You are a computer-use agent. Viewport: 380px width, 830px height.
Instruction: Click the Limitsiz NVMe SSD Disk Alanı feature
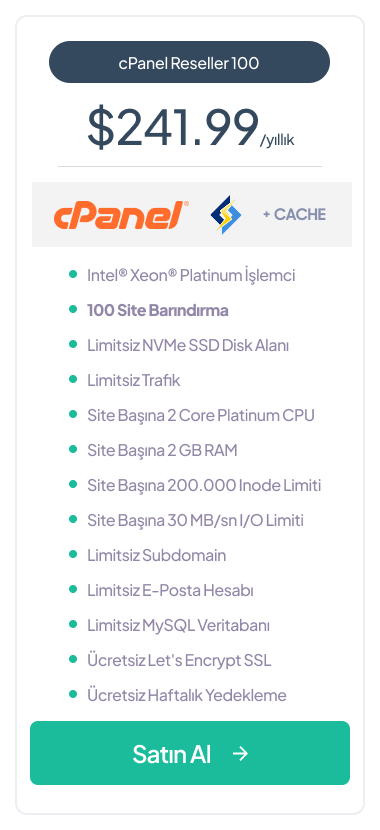click(x=188, y=345)
